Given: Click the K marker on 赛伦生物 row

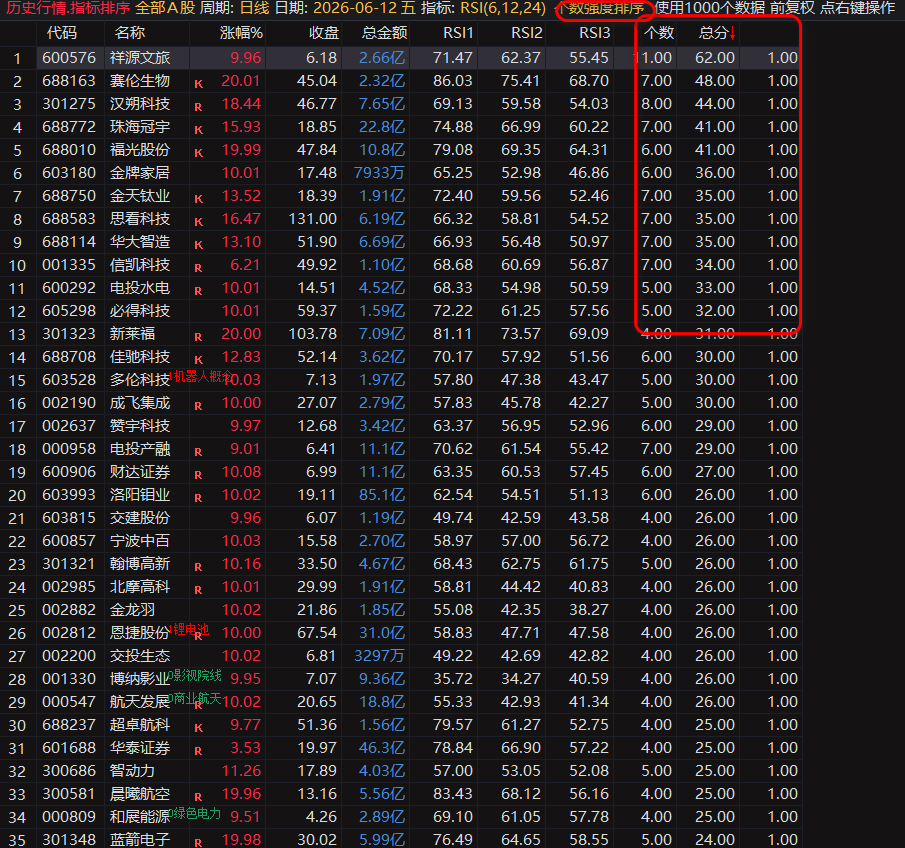Looking at the screenshot, I should pyautogui.click(x=199, y=84).
